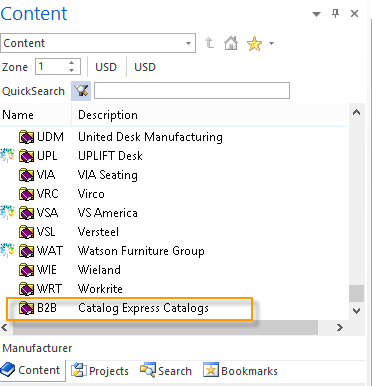The height and width of the screenshot is (386, 372).
Task: Select the Versteel description text
Action: 98,232
